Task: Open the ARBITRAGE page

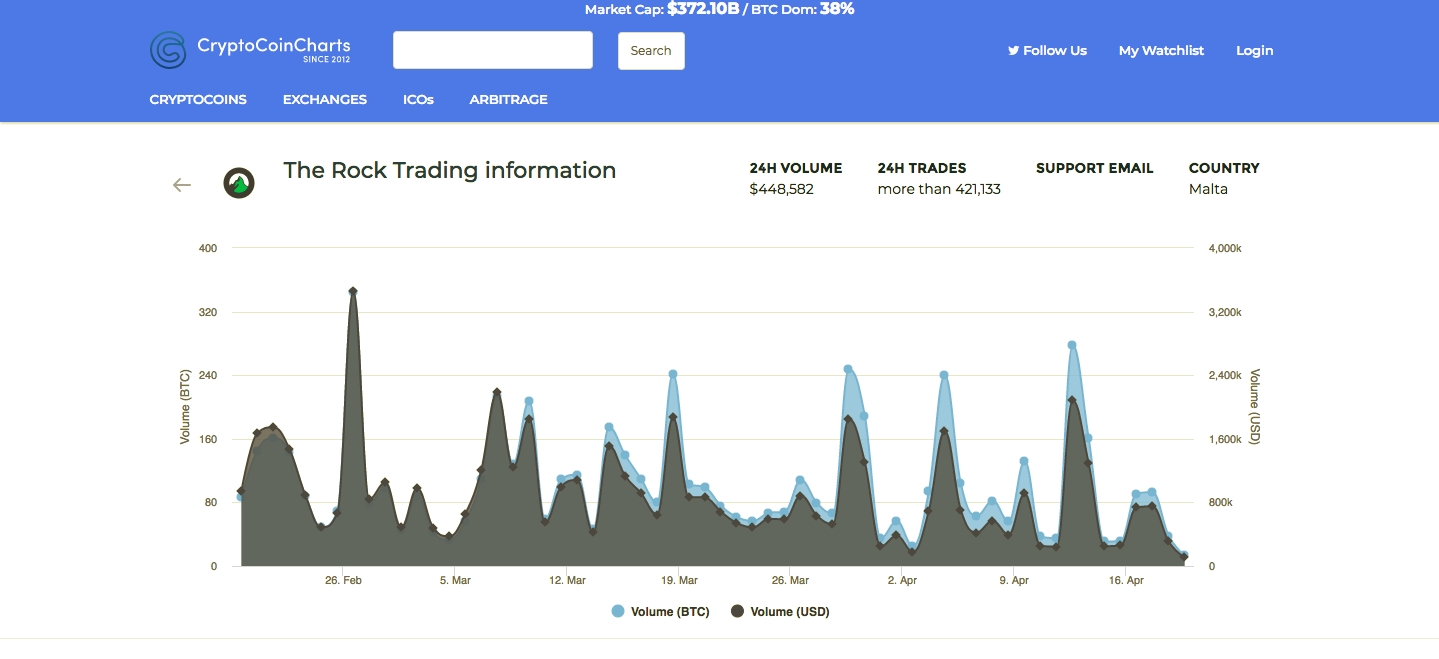Action: pos(508,100)
